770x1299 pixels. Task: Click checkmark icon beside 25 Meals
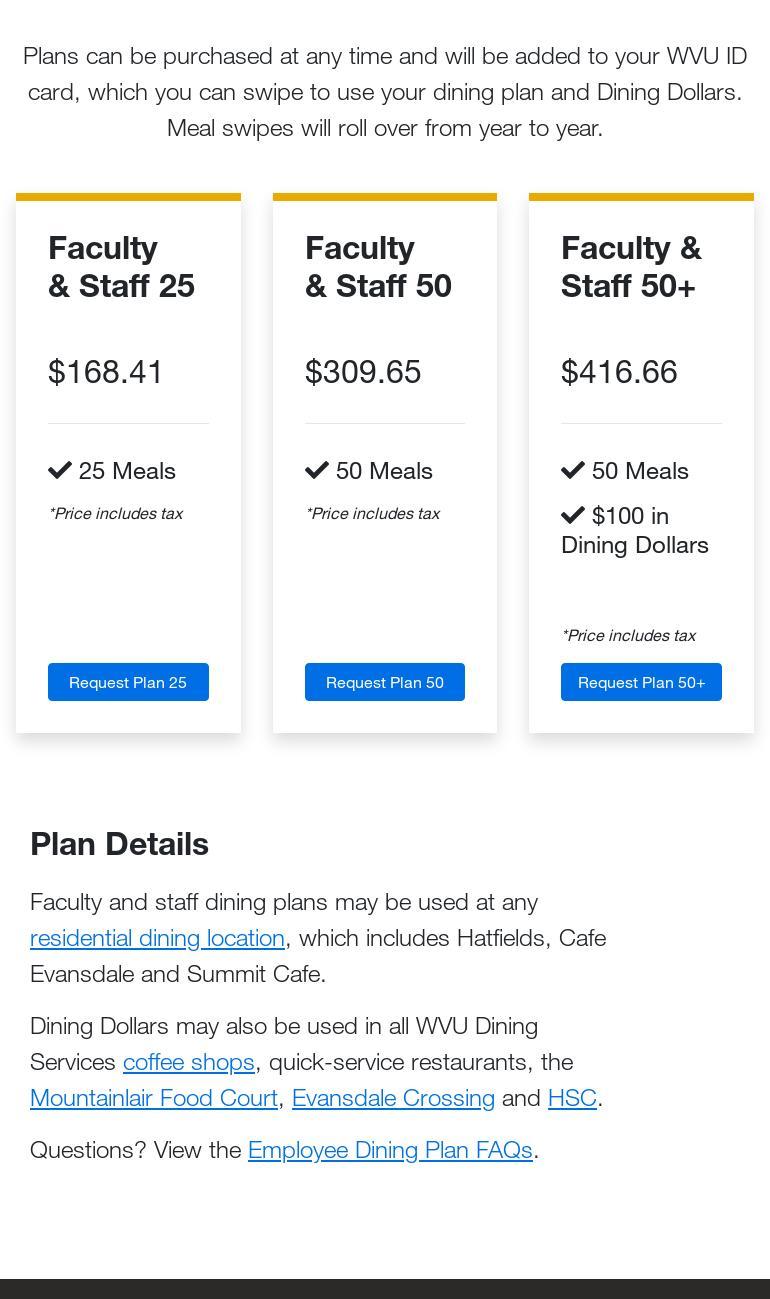[60, 470]
